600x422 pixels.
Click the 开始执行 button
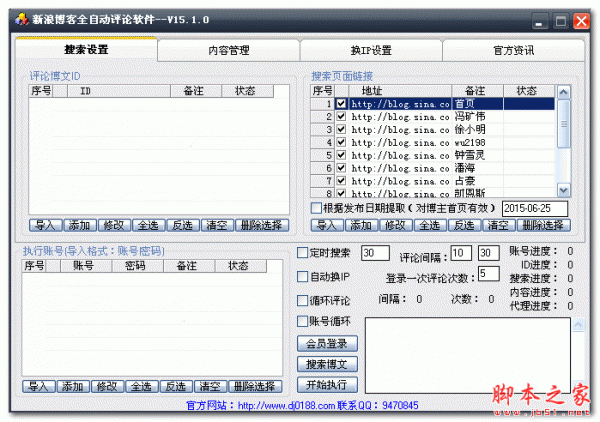327,385
